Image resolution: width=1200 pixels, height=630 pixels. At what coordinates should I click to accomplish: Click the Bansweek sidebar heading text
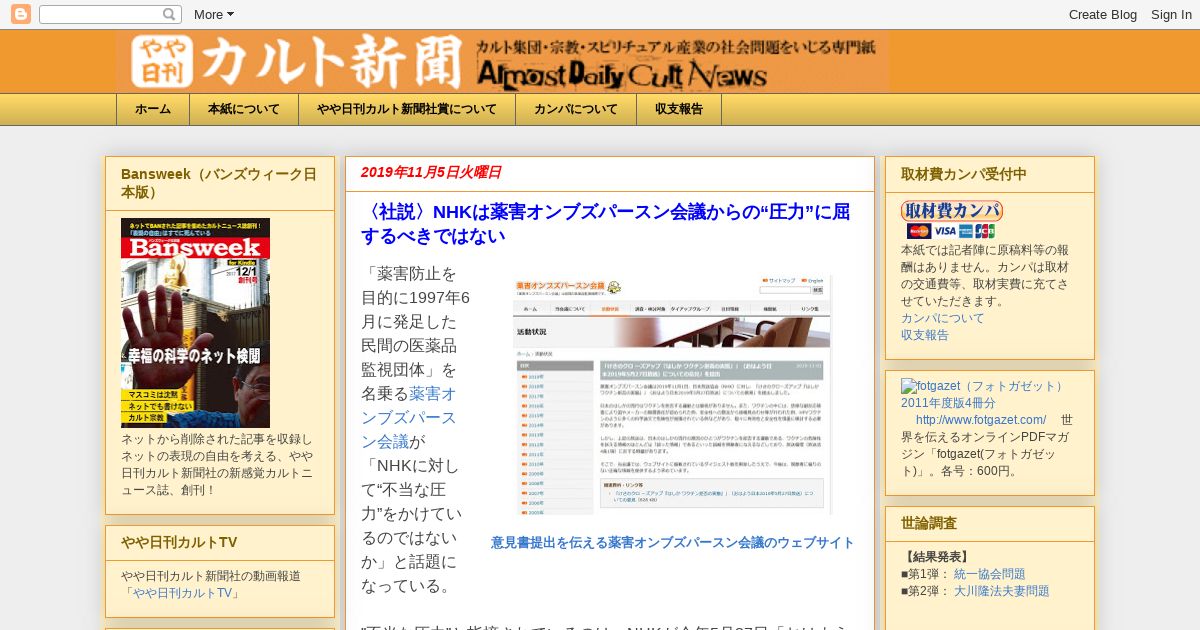(x=219, y=183)
